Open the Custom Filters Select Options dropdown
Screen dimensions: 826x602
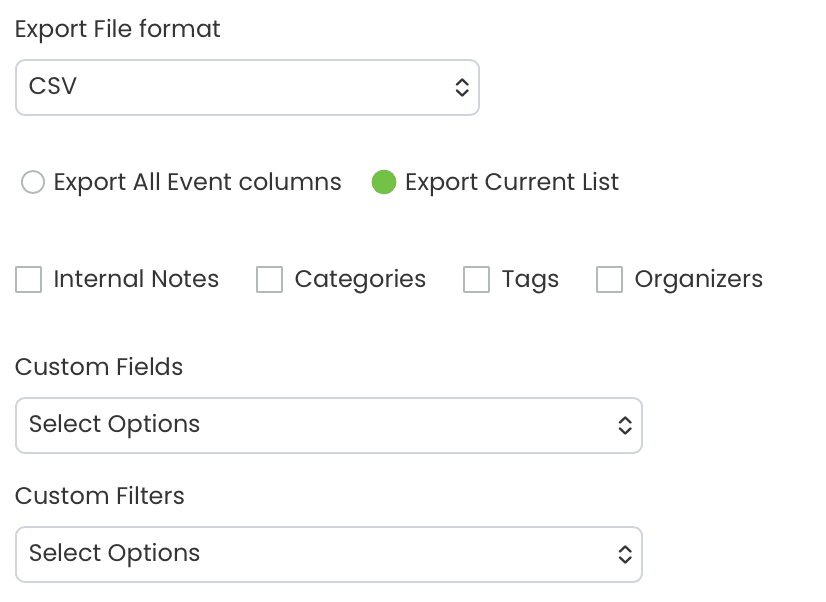[328, 554]
